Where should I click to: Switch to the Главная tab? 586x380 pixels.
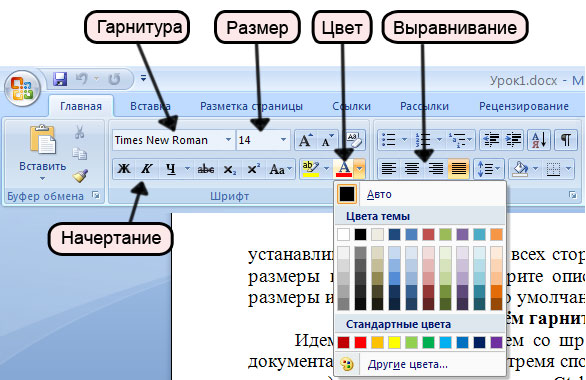coord(81,106)
